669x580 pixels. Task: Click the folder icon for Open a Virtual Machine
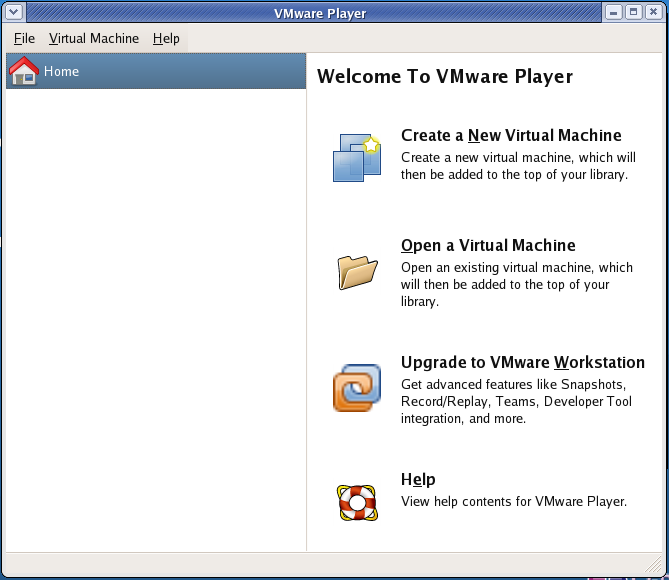tap(357, 272)
